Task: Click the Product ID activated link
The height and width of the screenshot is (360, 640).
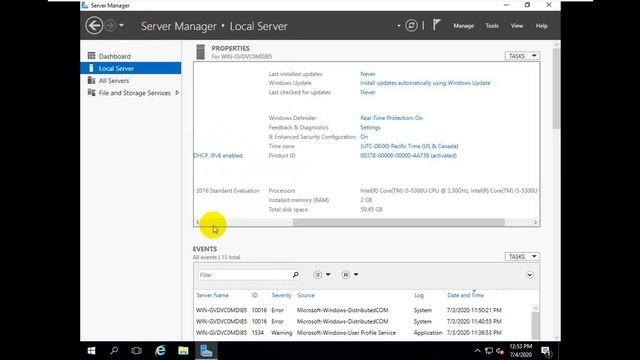Action: 408,156
